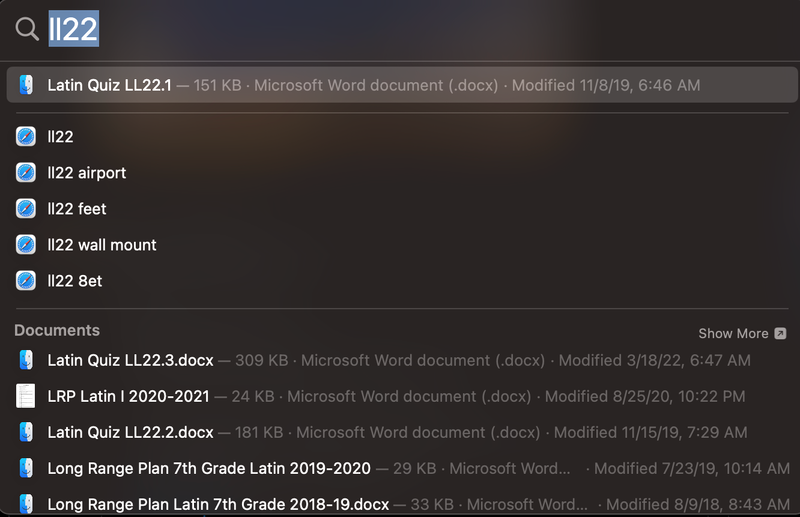This screenshot has width=800, height=517.
Task: Click 'Modified 3/18/22, 6:47 AM' text
Action: [655, 360]
